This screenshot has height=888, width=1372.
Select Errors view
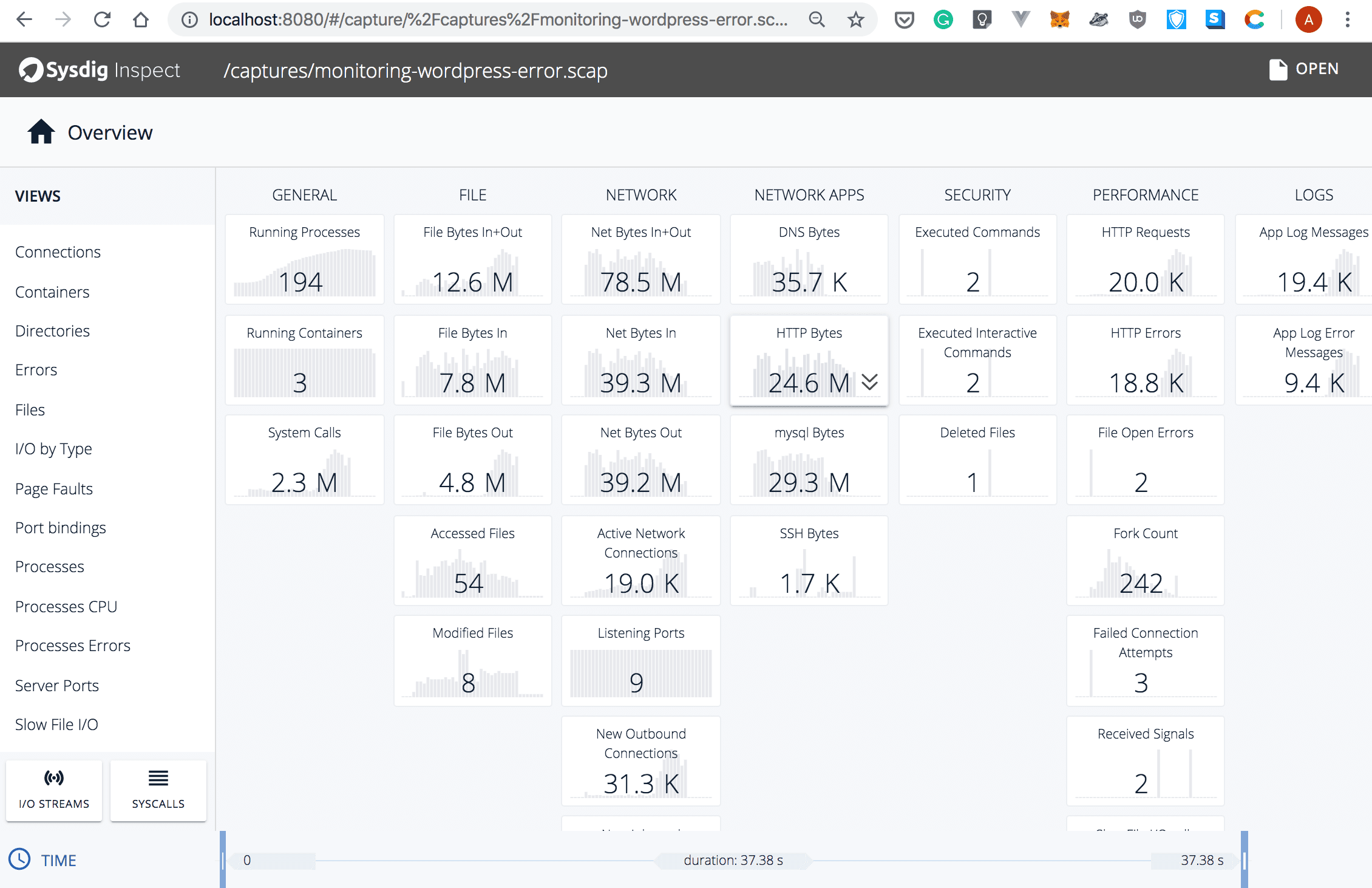(x=36, y=370)
